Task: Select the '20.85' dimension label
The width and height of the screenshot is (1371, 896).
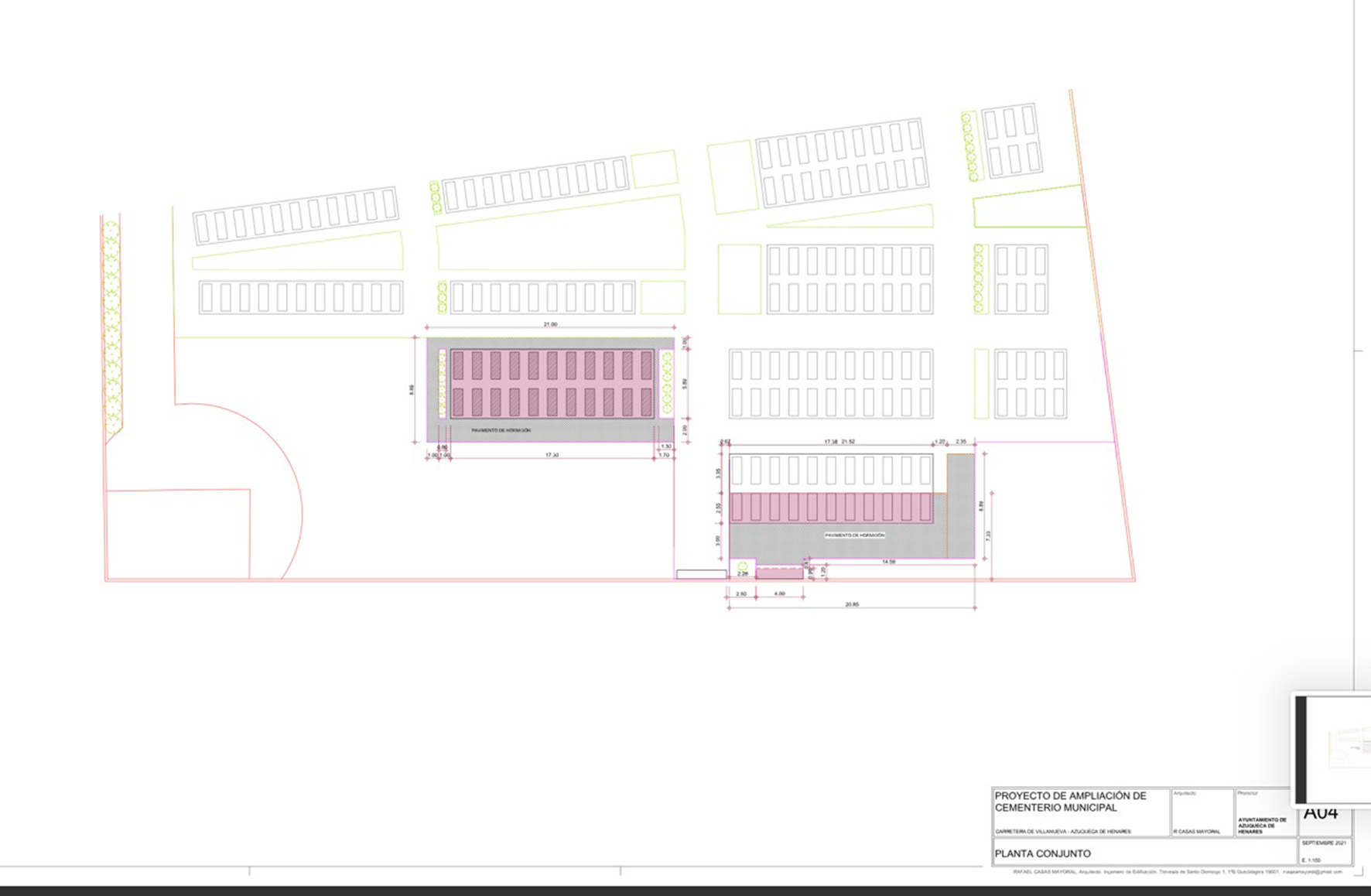Action: click(852, 604)
